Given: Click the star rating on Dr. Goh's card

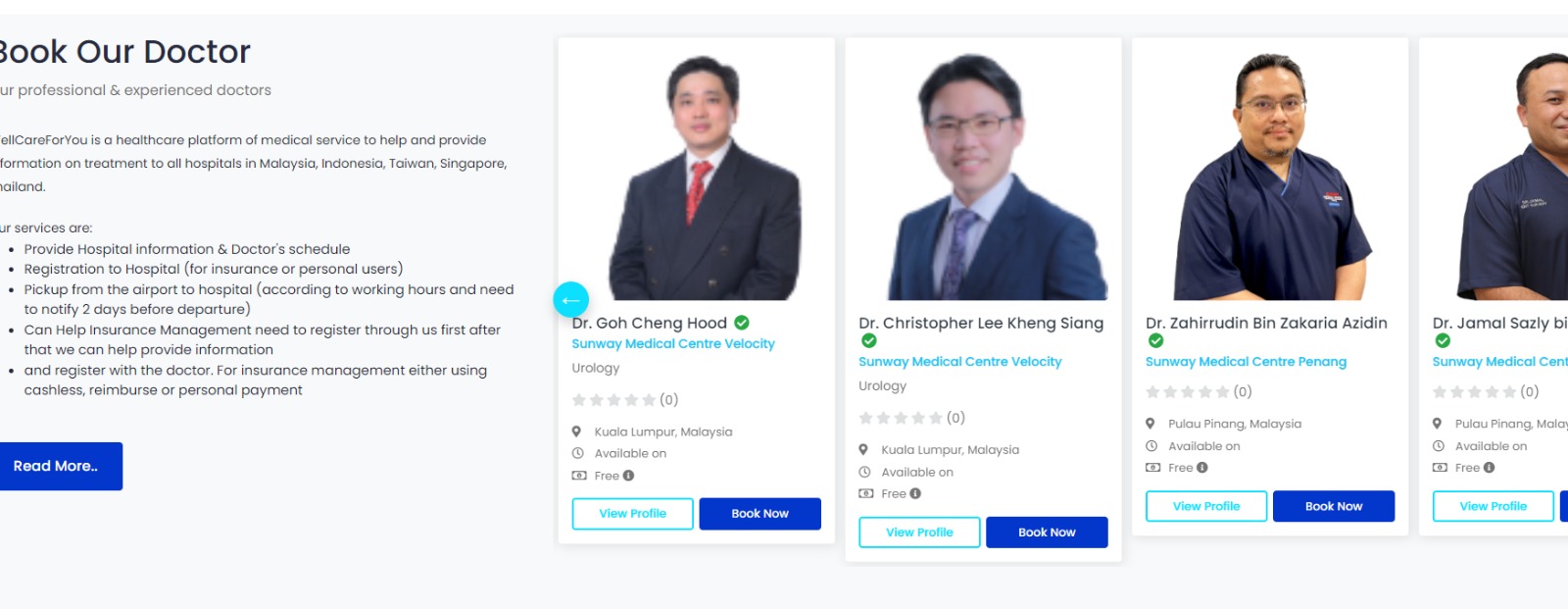Looking at the screenshot, I should coord(613,400).
